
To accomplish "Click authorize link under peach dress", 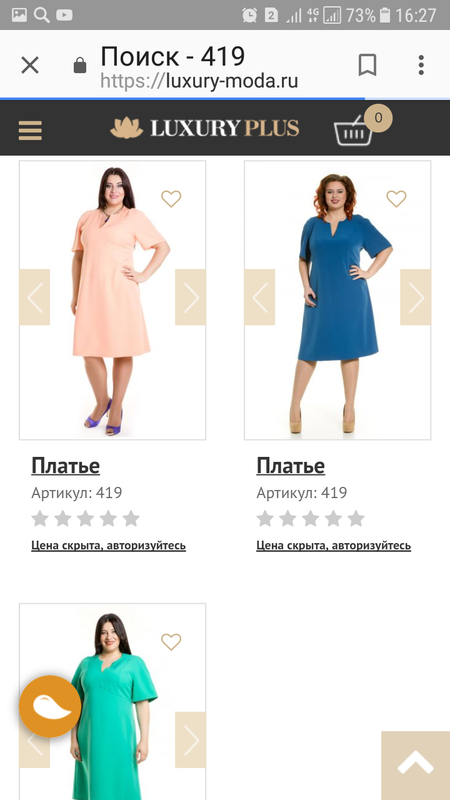I will tap(108, 545).
